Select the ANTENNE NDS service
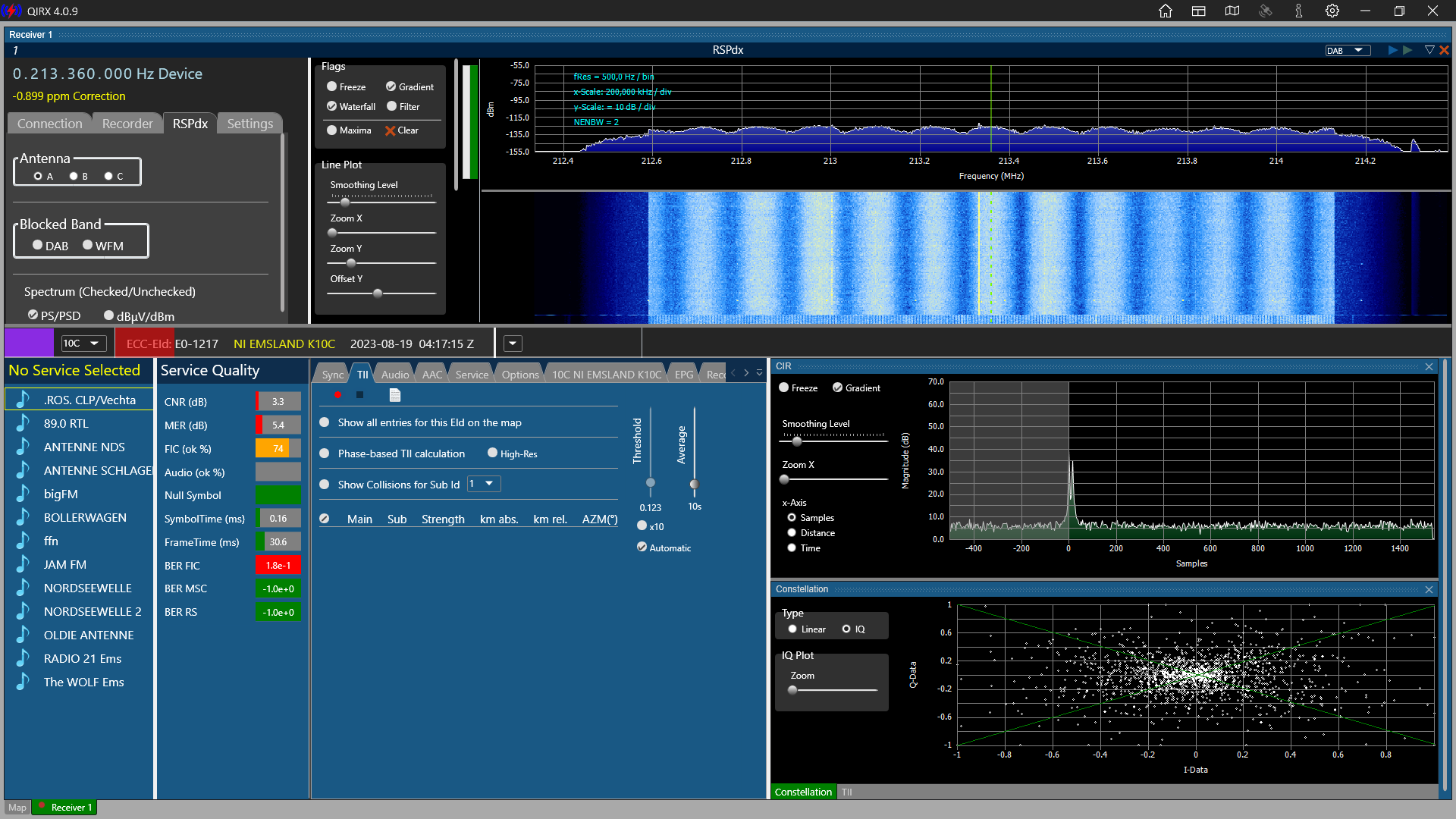Viewport: 1456px width, 819px height. (x=84, y=447)
